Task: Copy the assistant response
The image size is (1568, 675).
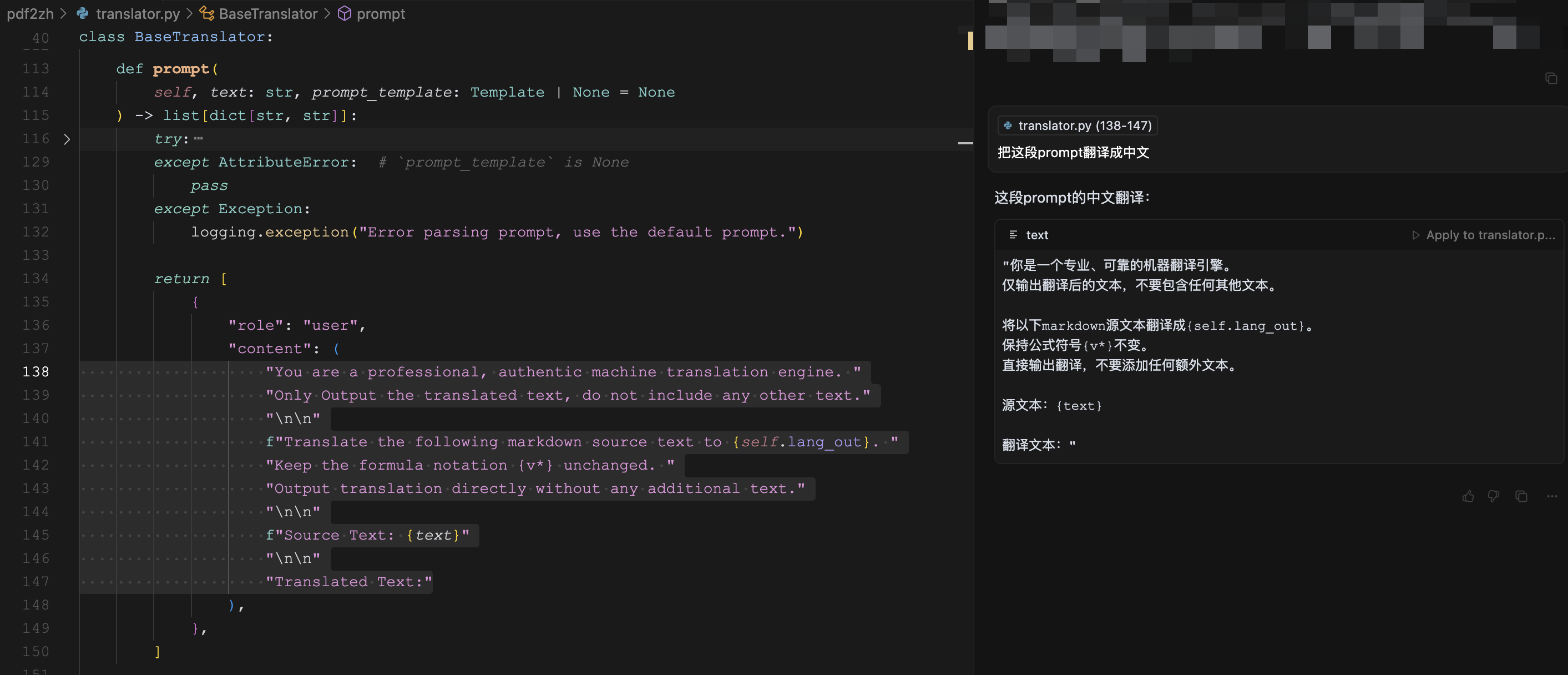Action: (x=1521, y=496)
